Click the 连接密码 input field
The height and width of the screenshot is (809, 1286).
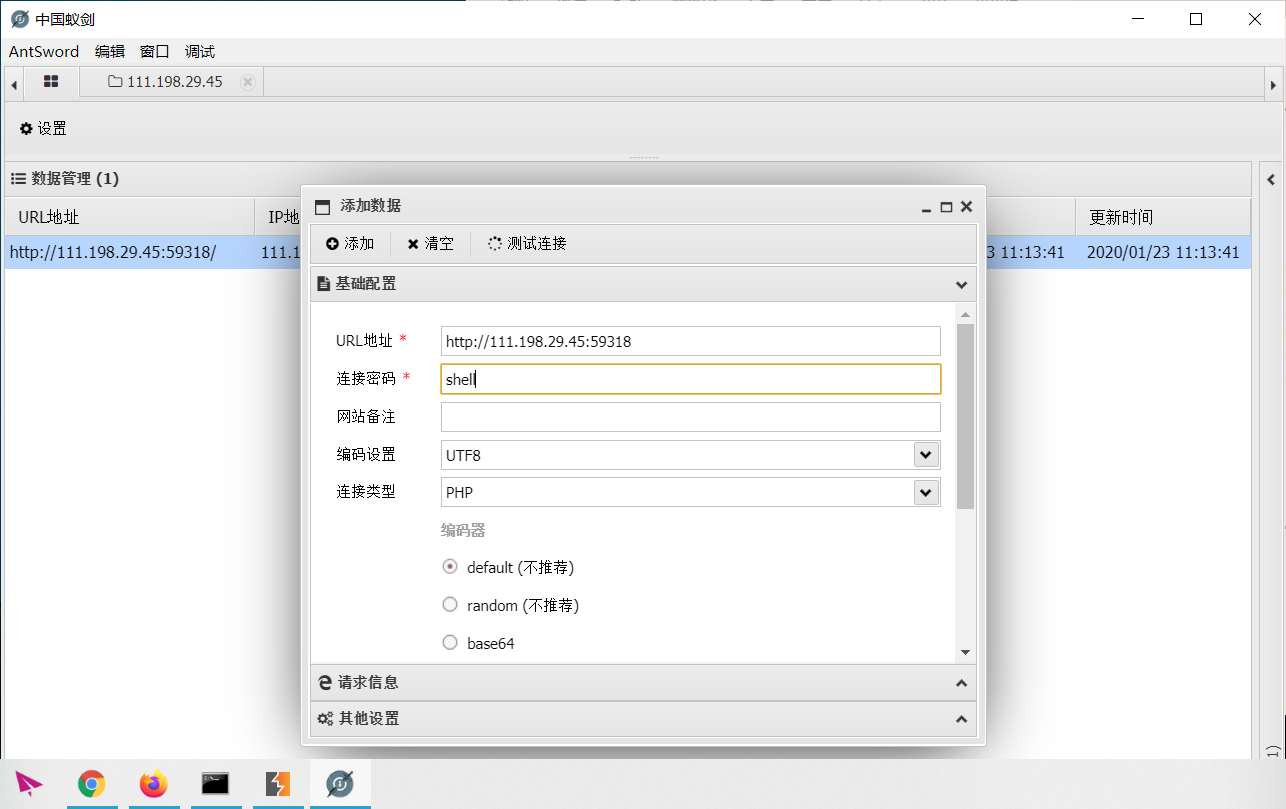coord(691,379)
